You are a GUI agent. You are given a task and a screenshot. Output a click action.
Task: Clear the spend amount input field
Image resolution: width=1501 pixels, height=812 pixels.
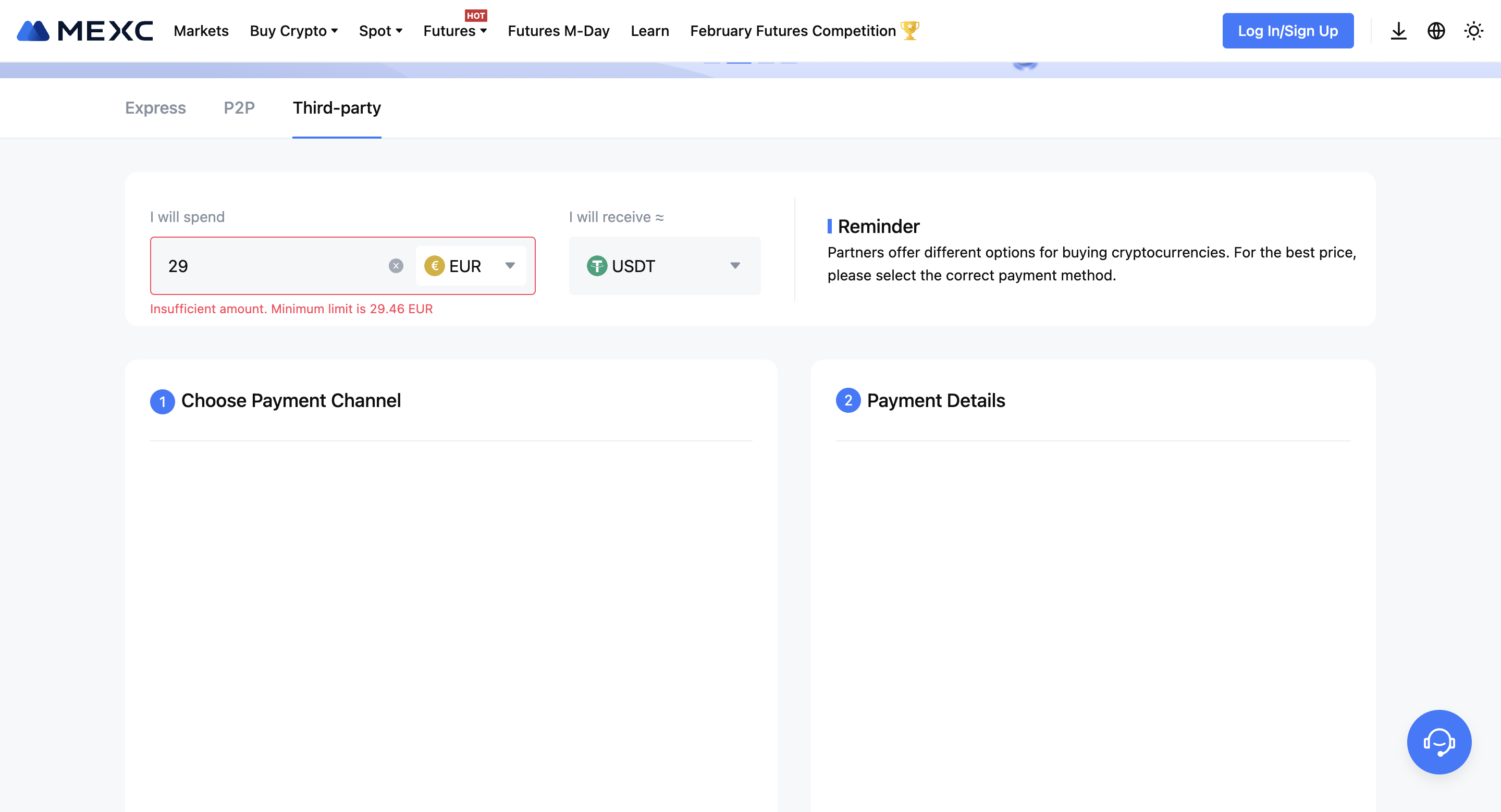click(x=396, y=265)
